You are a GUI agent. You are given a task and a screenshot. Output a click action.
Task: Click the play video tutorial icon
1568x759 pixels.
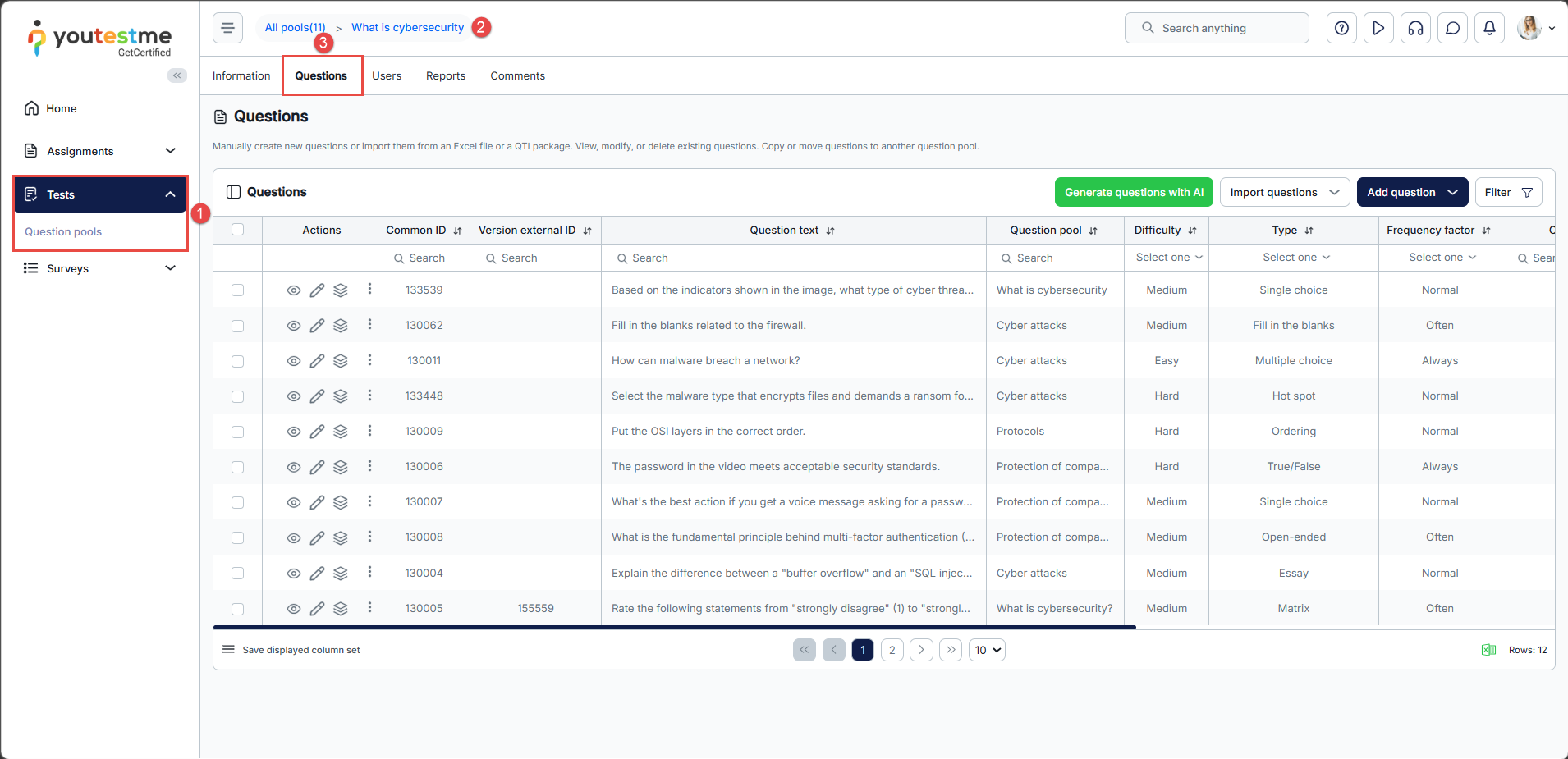pos(1378,28)
